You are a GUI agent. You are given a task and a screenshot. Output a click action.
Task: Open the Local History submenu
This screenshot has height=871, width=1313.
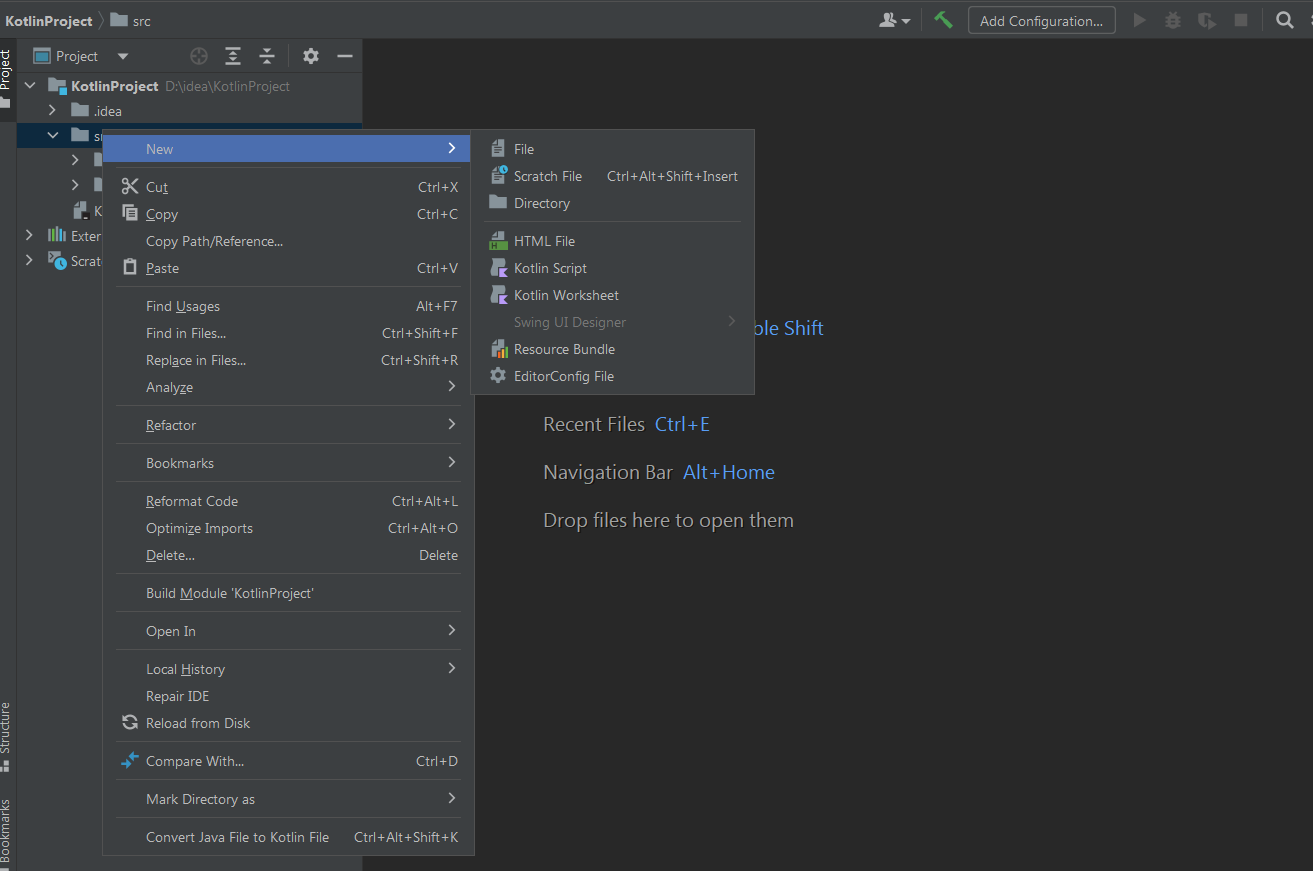coord(288,669)
